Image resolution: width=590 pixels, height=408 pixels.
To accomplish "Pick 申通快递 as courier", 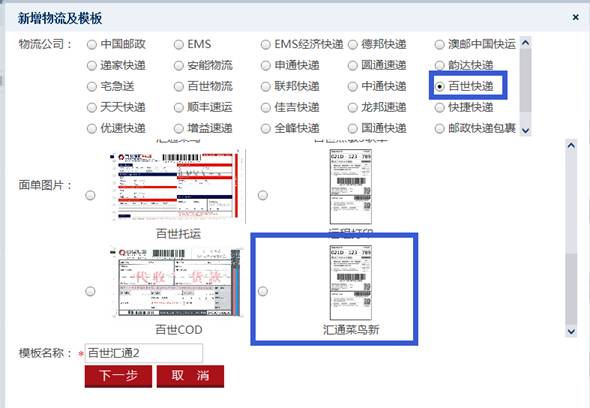I will tap(266, 66).
